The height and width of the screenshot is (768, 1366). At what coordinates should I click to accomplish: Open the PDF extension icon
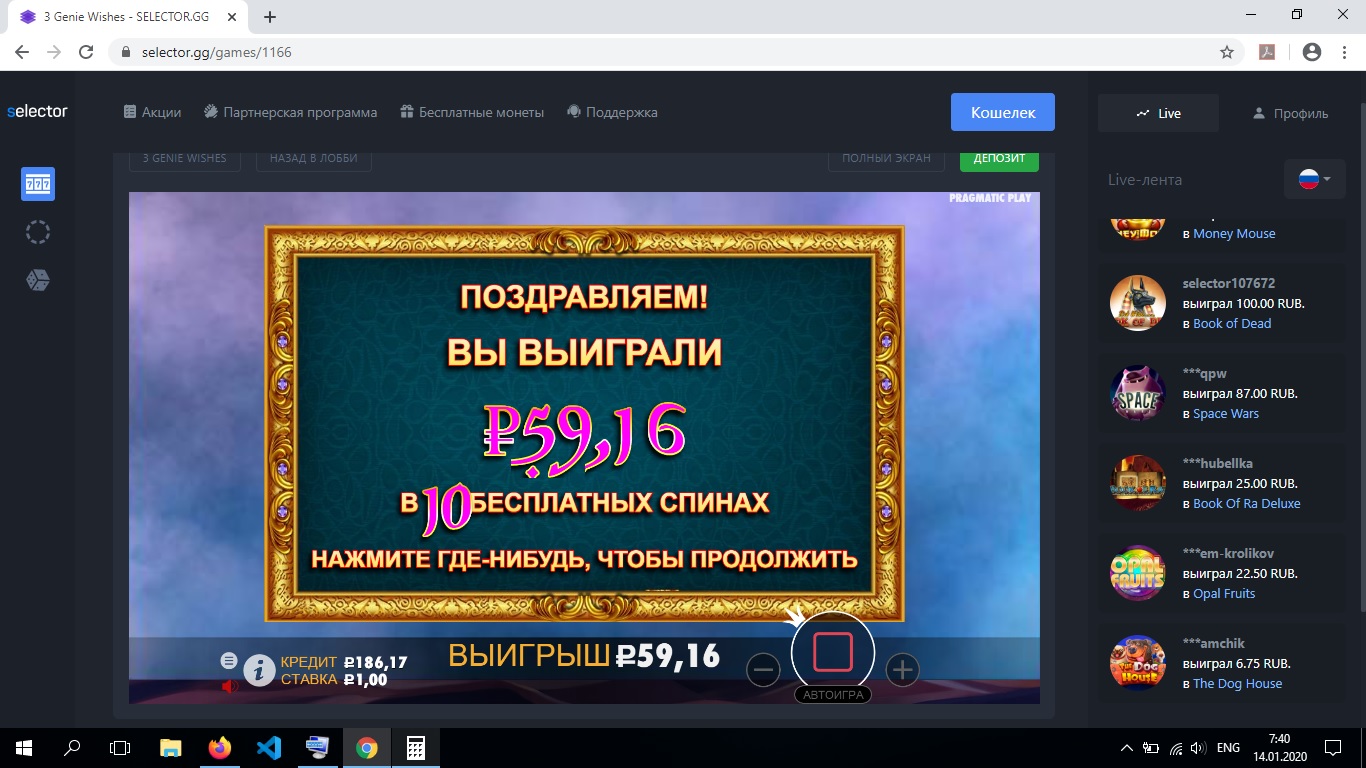1267,52
